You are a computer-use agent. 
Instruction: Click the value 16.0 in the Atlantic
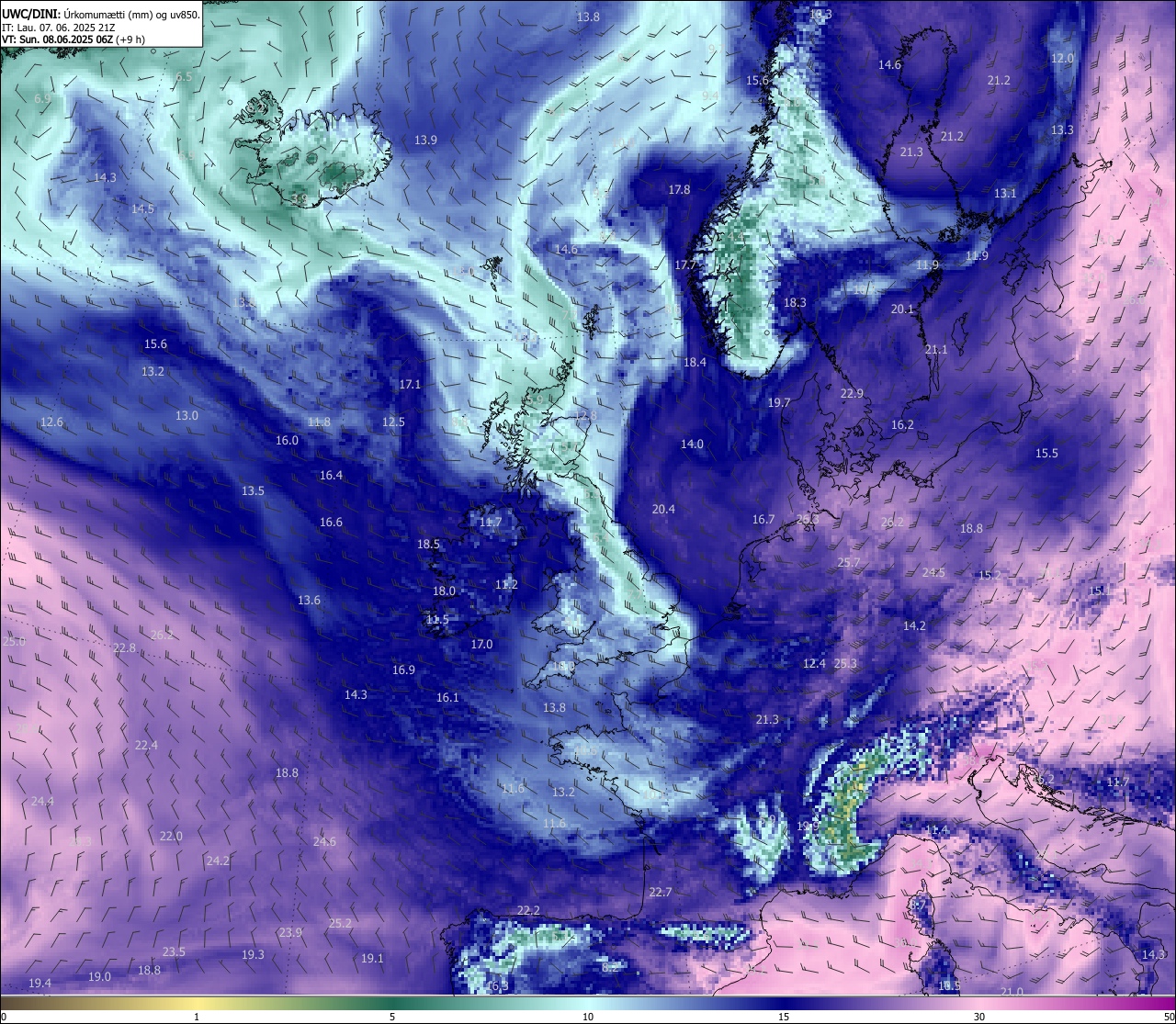tap(287, 441)
